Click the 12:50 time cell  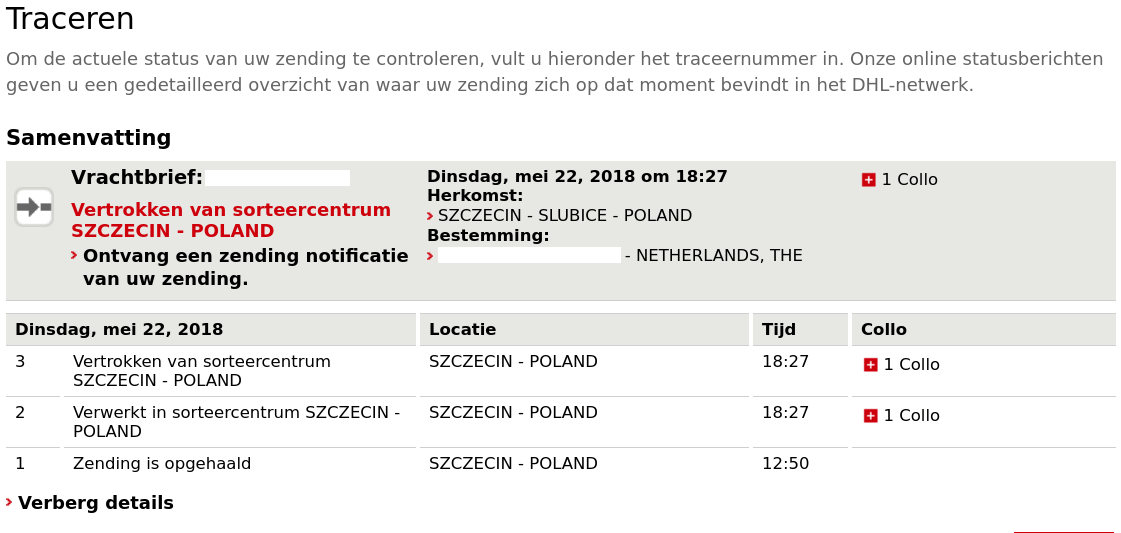pos(785,464)
